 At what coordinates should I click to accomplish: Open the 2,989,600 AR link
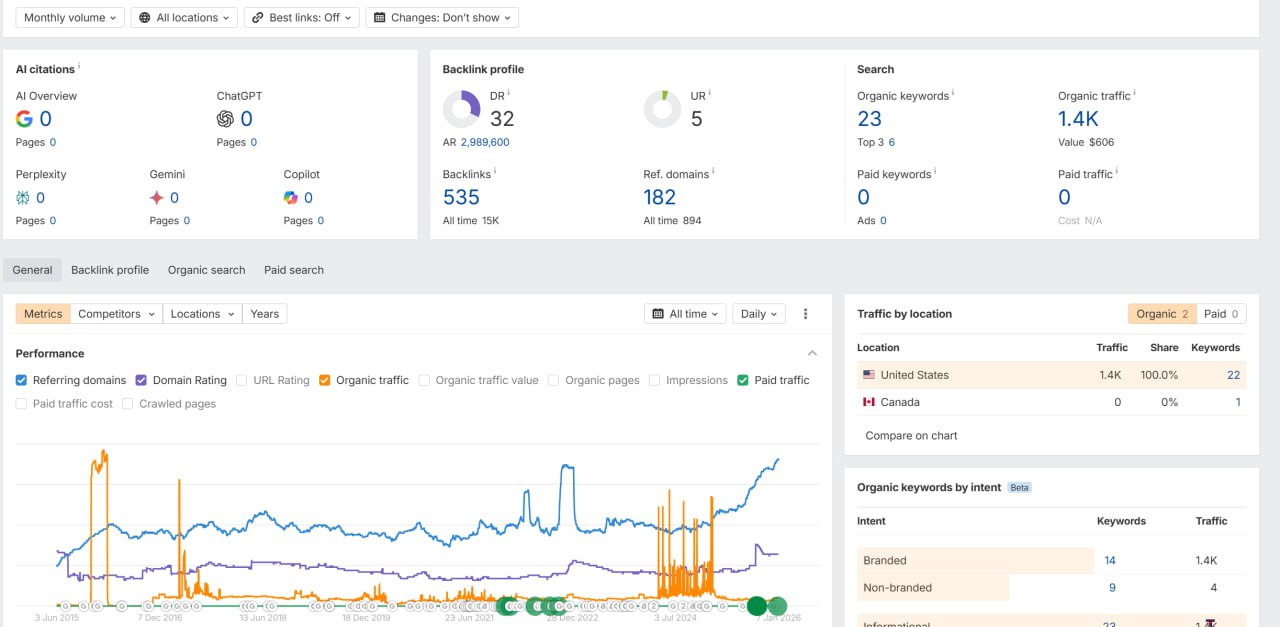pos(485,142)
